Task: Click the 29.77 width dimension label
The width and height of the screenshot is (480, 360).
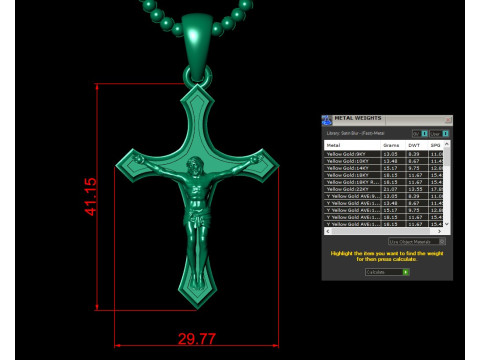Action: coord(197,339)
